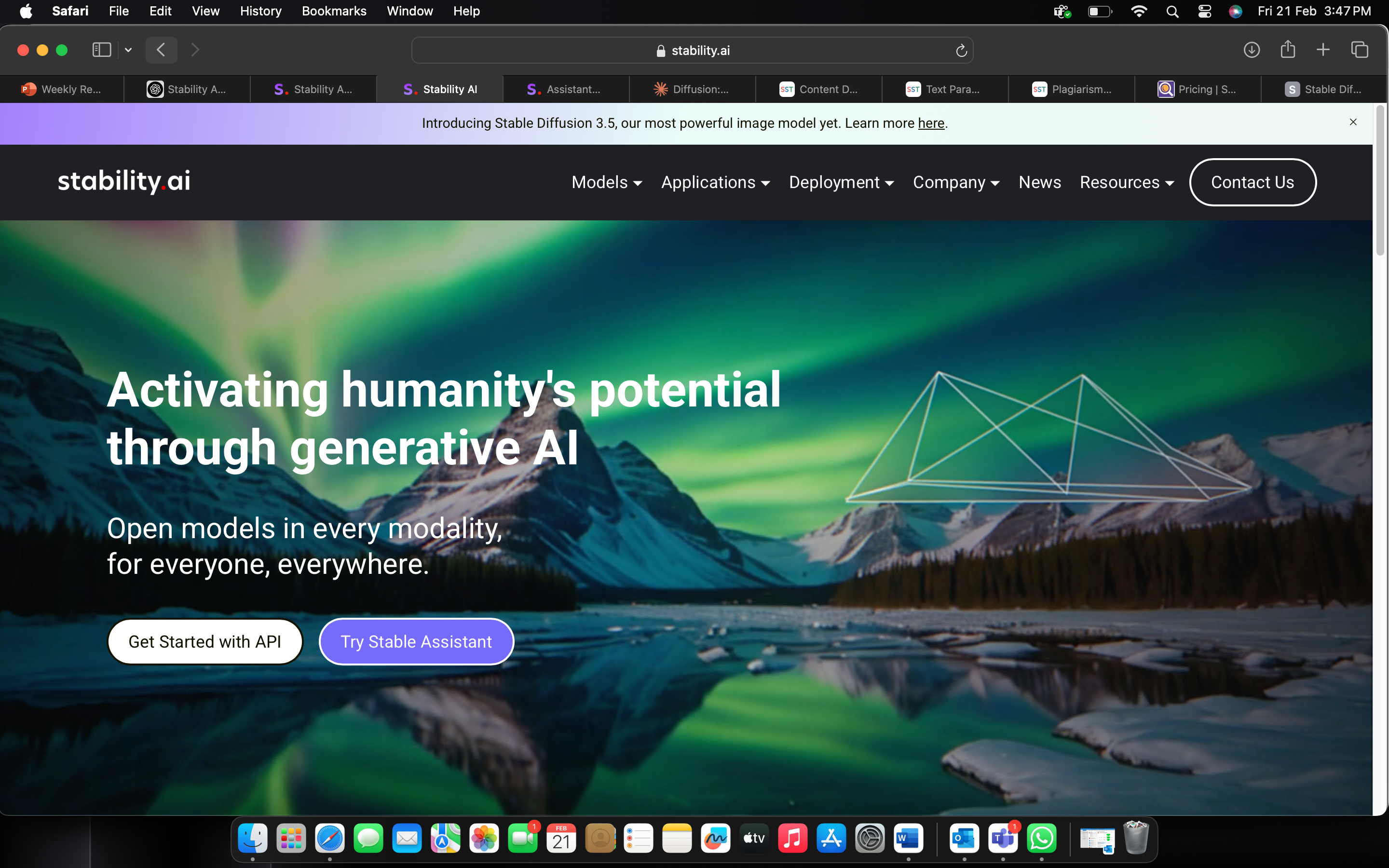This screenshot has height=868, width=1389.
Task: Switch to the Text Para... tab
Action: coord(945,89)
